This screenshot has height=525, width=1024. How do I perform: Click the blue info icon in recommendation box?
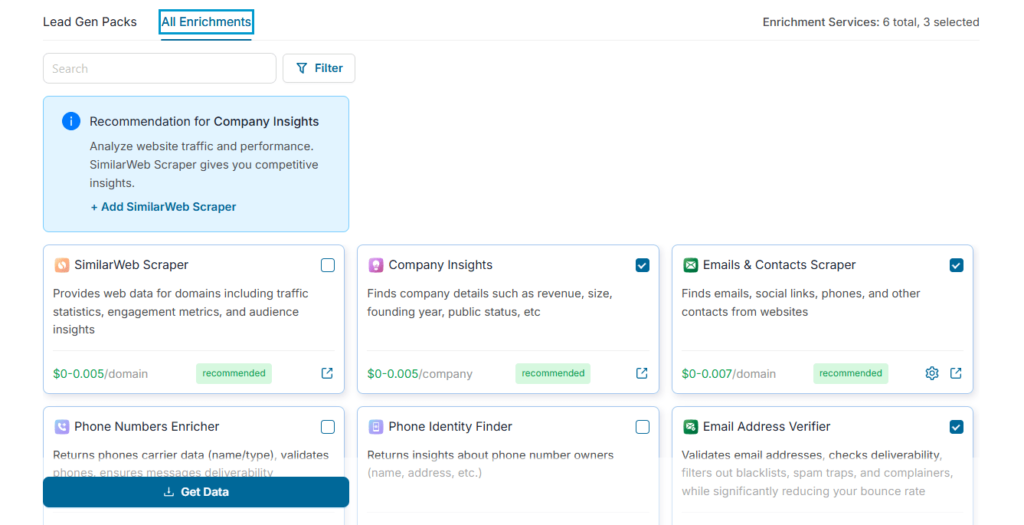point(71,121)
